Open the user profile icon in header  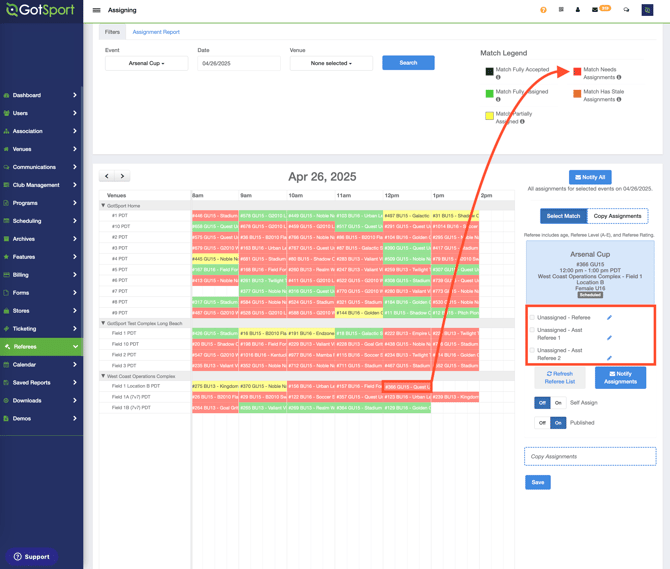coord(578,9)
